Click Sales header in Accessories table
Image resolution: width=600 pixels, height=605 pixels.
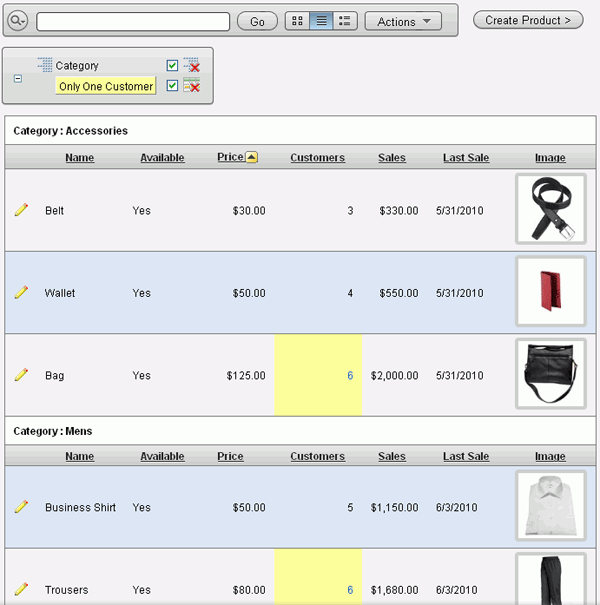click(392, 157)
